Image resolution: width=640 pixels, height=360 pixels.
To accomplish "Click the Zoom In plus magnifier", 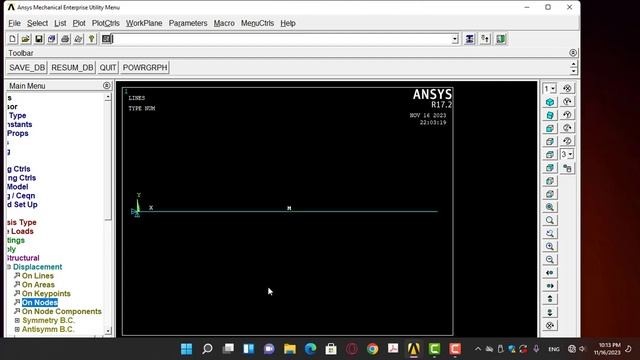I will (x=550, y=247).
